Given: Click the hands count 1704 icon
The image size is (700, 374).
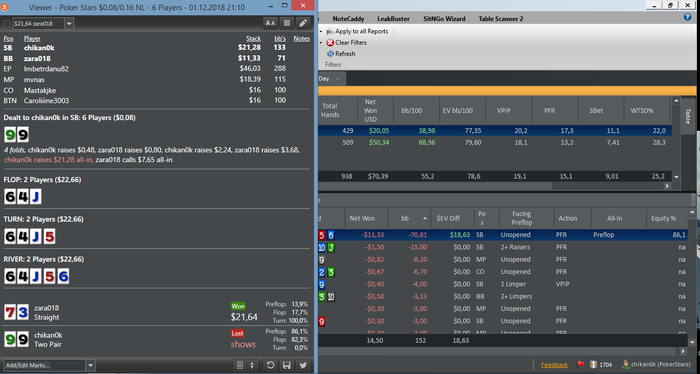Looking at the screenshot, I should [594, 365].
